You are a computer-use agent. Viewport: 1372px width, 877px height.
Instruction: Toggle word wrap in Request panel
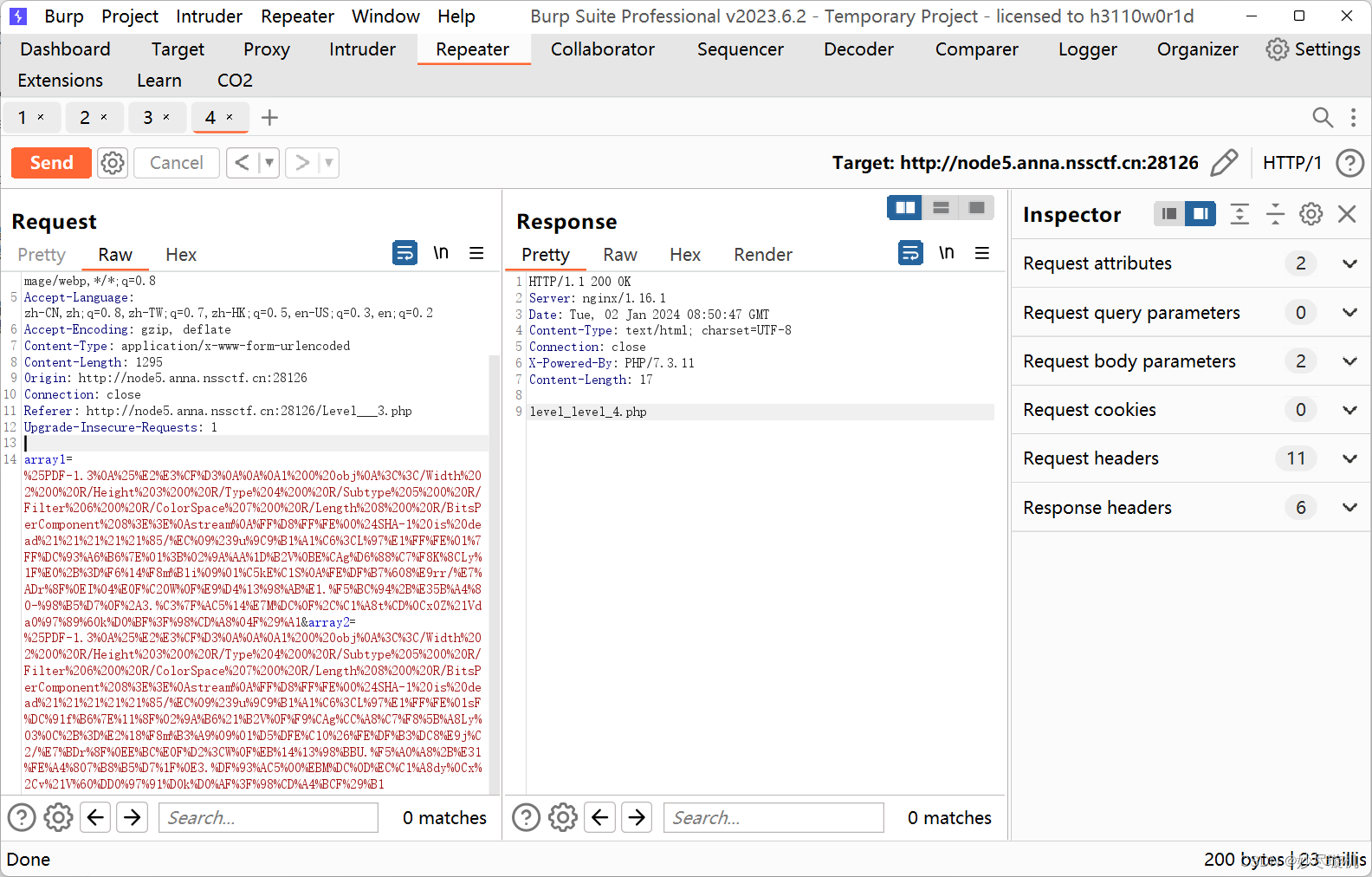click(x=404, y=253)
